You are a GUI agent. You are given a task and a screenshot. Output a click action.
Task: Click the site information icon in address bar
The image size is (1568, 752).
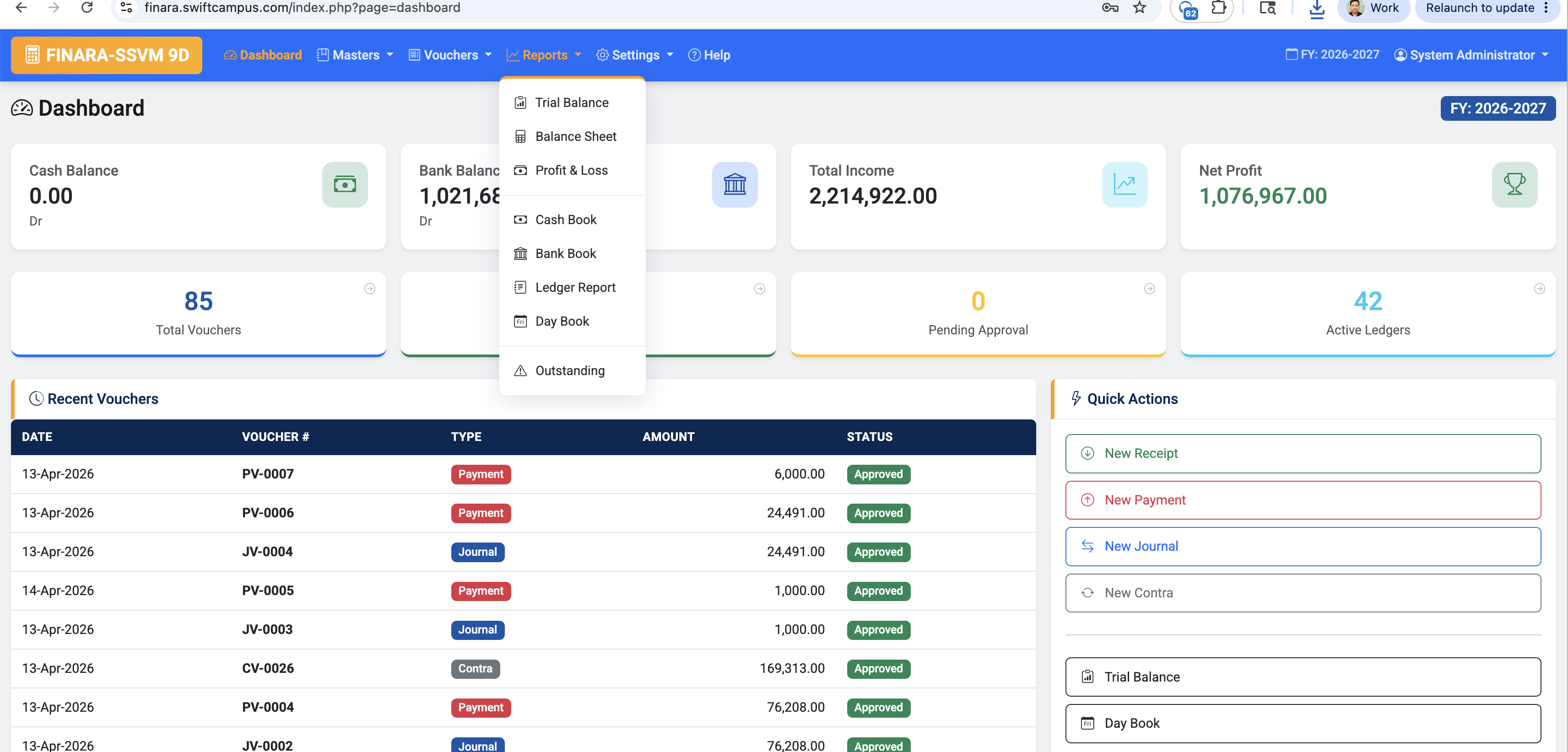pos(126,7)
